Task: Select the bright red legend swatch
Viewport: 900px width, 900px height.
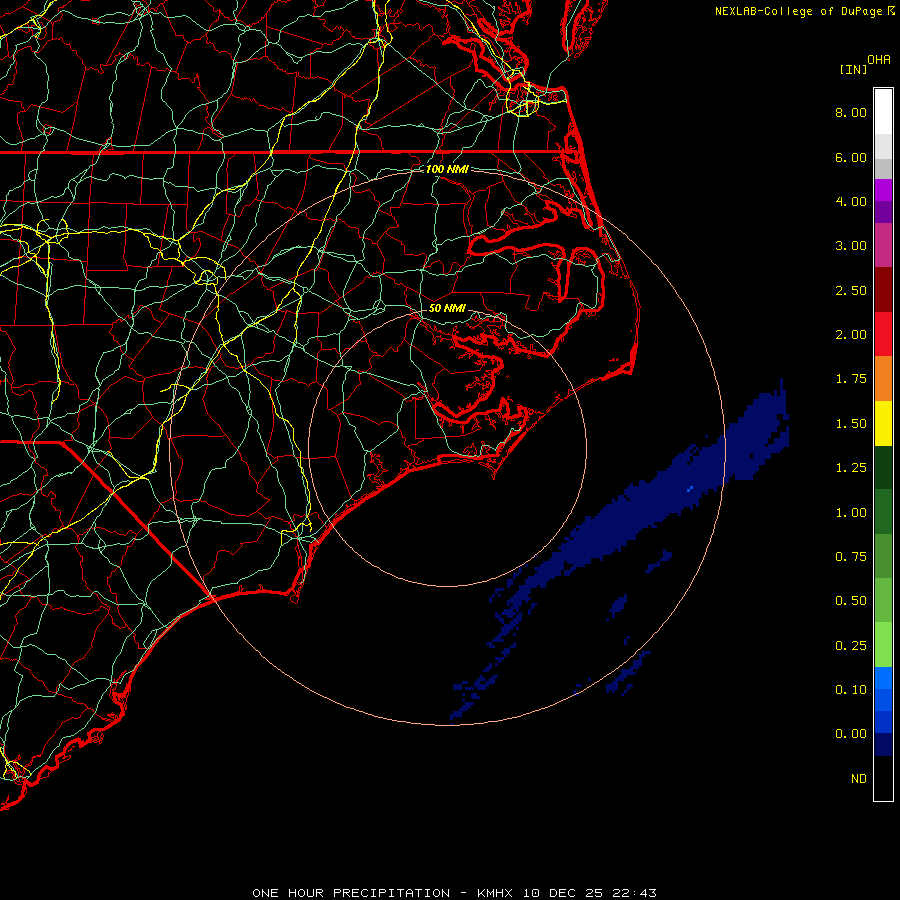Action: (883, 334)
